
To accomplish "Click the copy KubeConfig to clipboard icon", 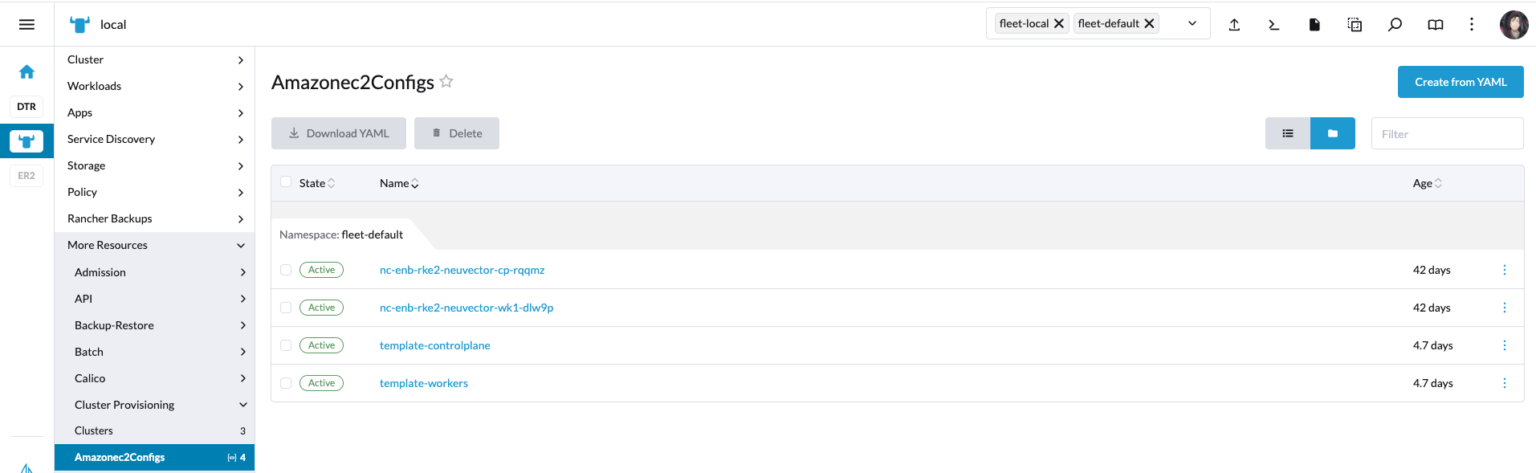I will tap(1355, 25).
